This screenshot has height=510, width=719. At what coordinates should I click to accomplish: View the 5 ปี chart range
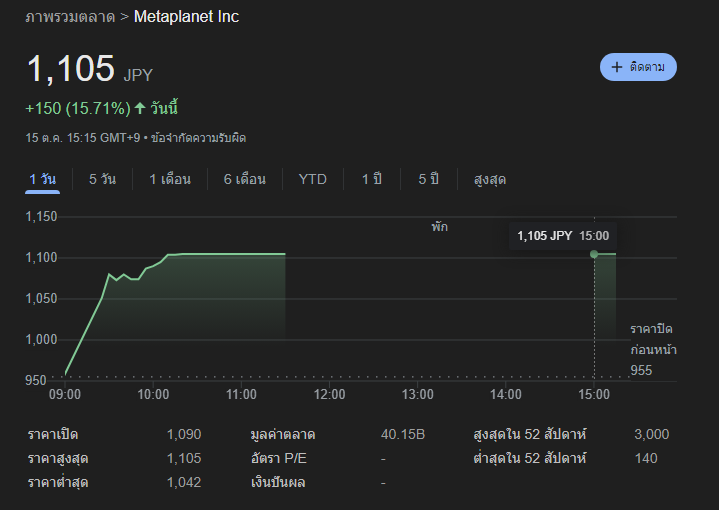coord(428,179)
